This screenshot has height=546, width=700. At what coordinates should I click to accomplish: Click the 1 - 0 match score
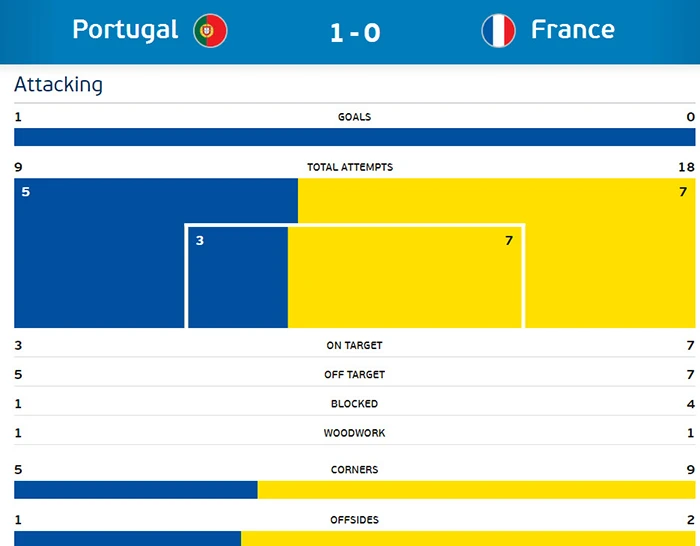pyautogui.click(x=355, y=32)
